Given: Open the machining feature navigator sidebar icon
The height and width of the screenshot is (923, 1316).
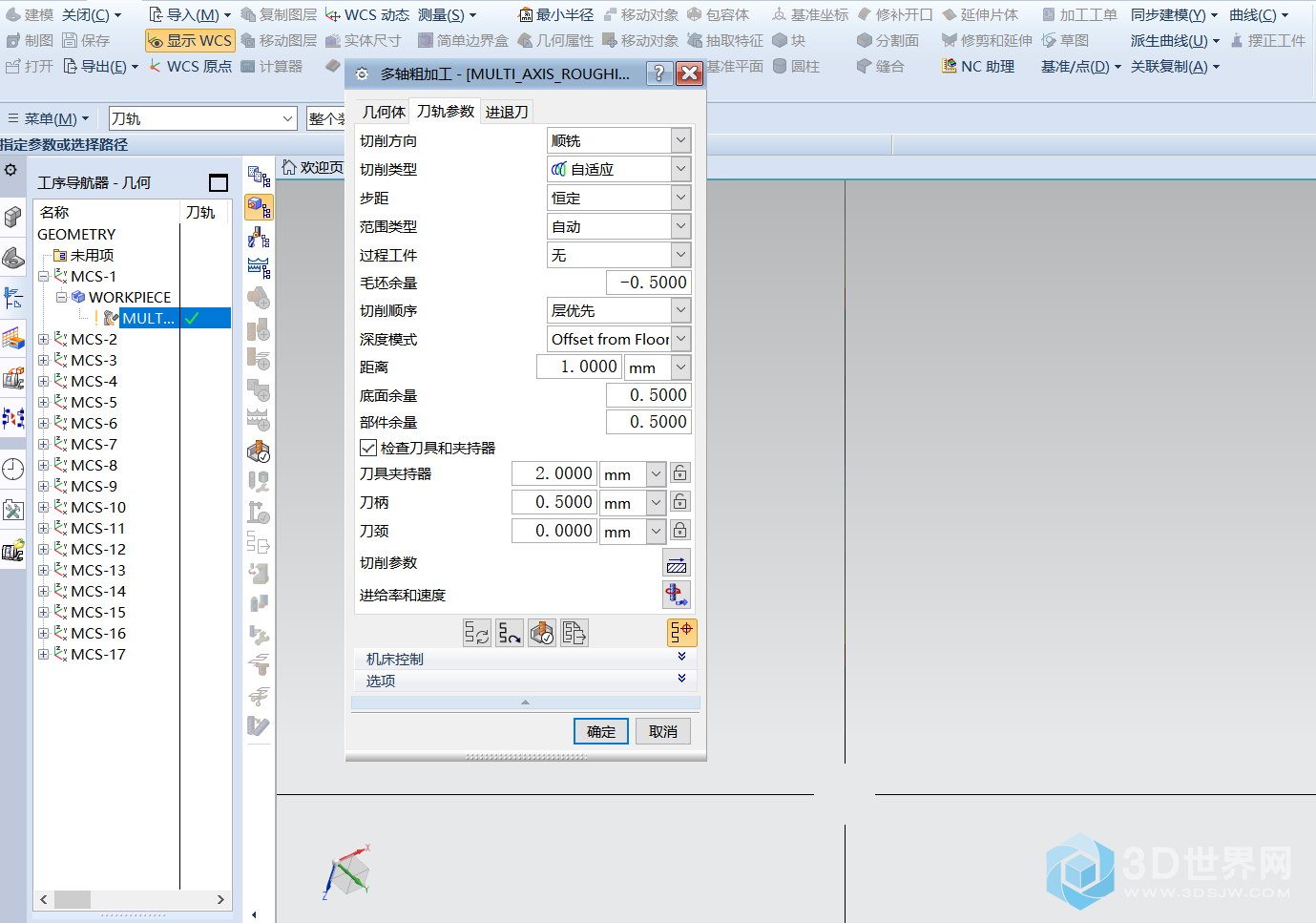Looking at the screenshot, I should [x=13, y=338].
